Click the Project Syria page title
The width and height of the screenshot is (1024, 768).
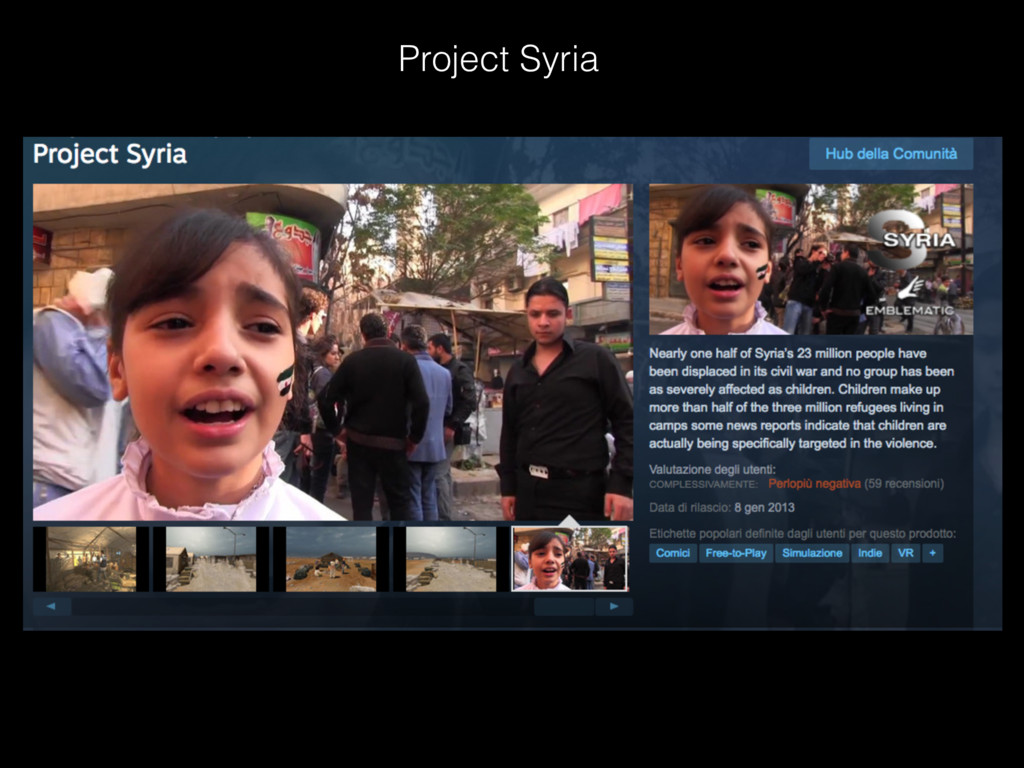click(x=110, y=154)
